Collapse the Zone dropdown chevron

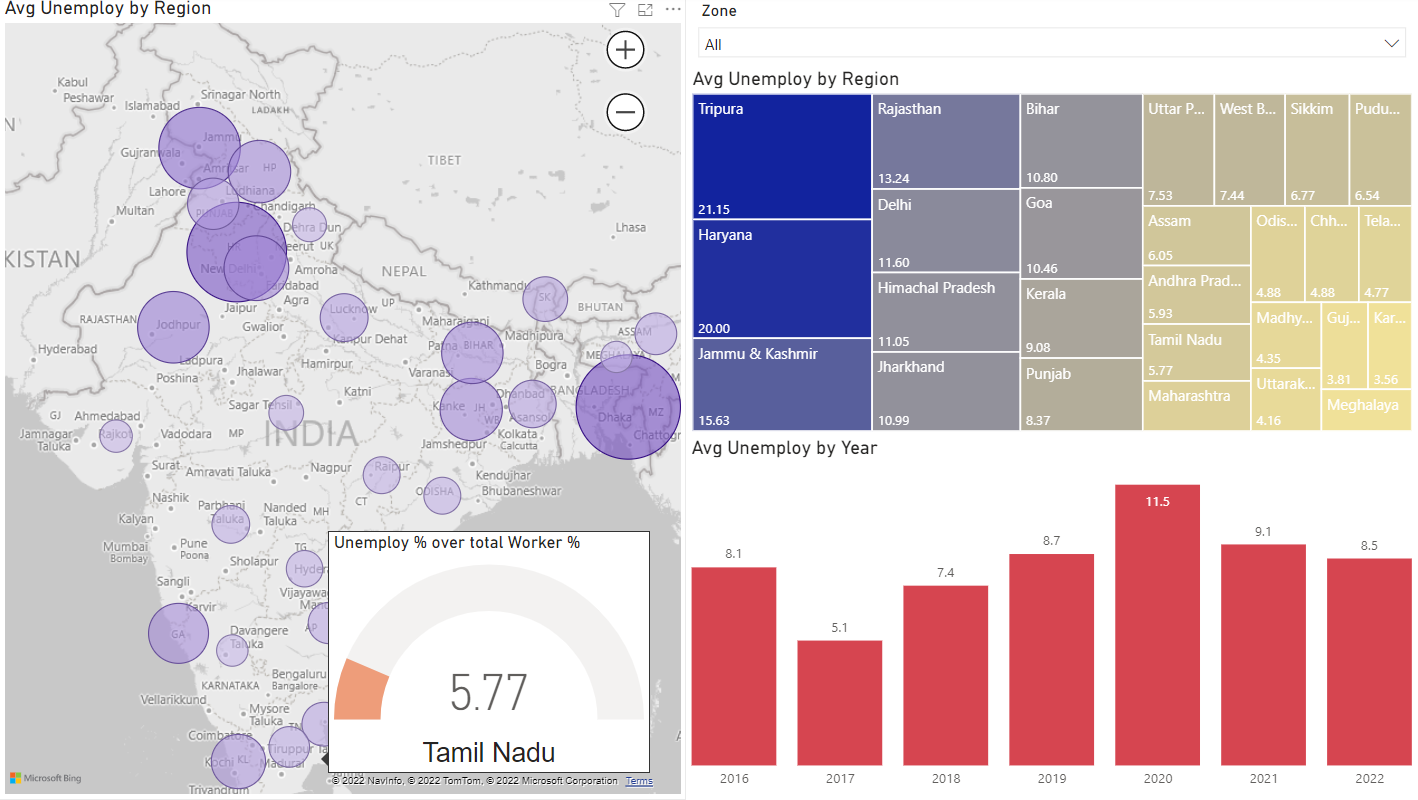pyautogui.click(x=1391, y=43)
